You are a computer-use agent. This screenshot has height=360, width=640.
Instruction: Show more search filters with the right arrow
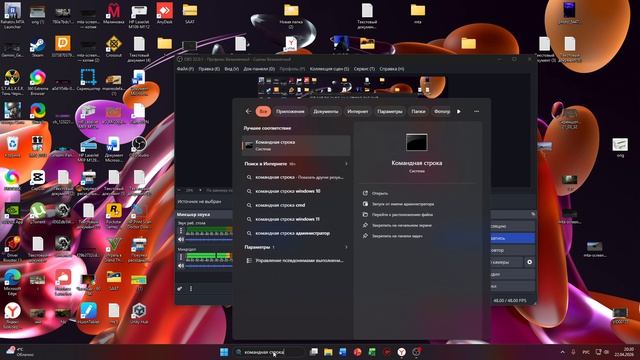click(459, 111)
